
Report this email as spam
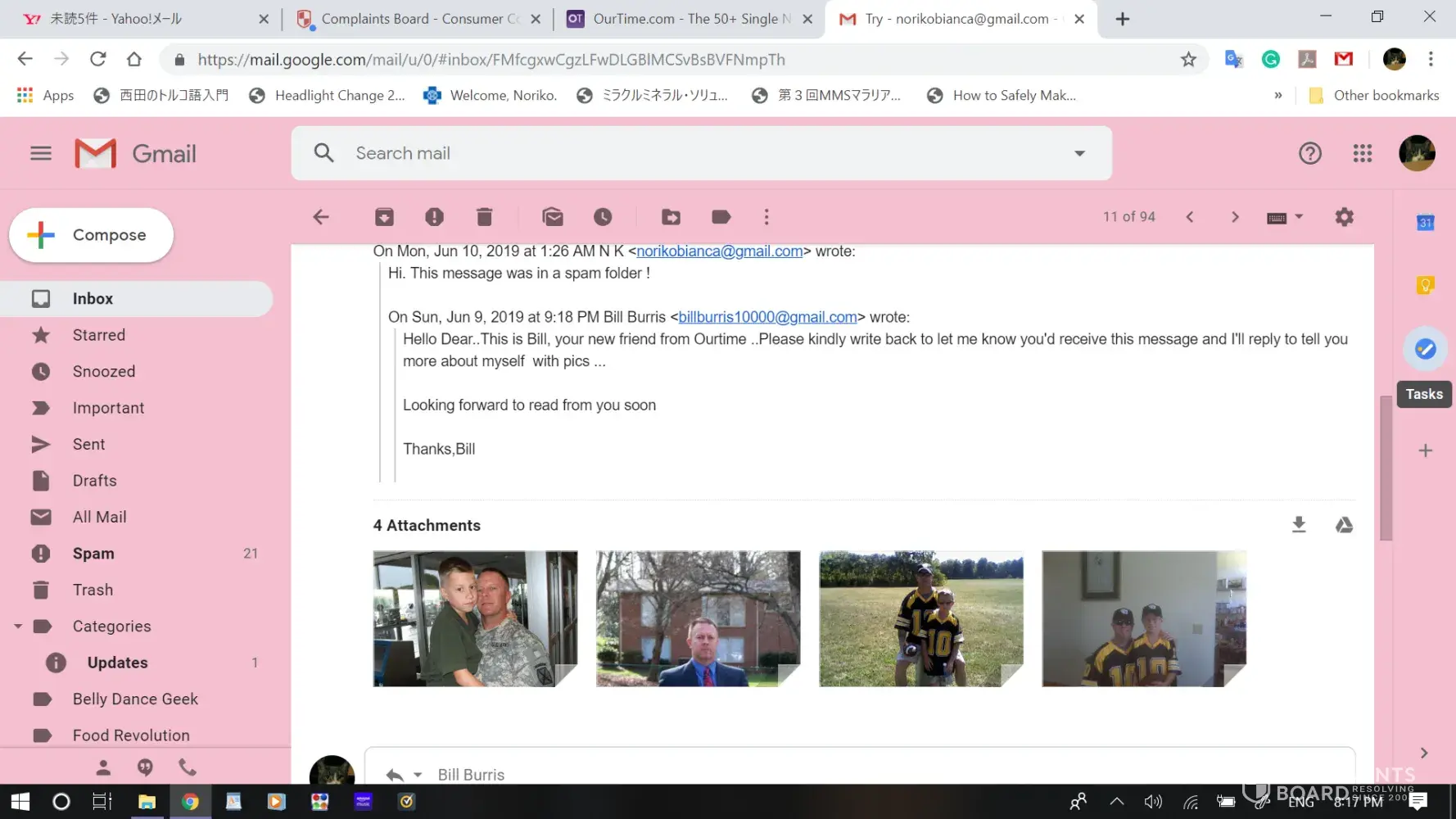(x=434, y=217)
